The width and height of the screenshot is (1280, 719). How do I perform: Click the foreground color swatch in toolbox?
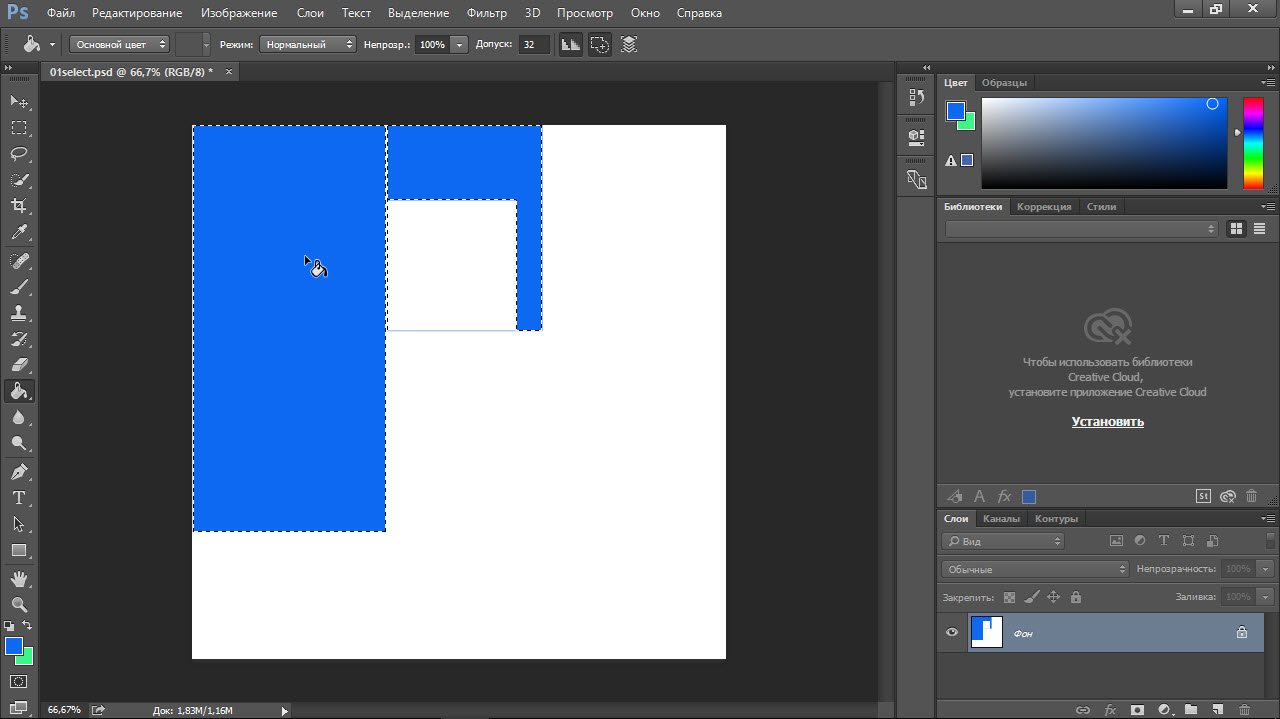(x=14, y=647)
